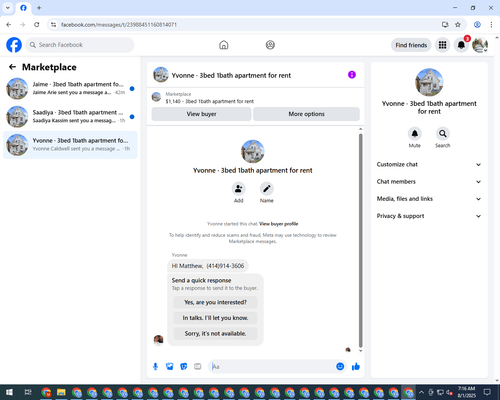Open the new browser tab button

[39, 8]
